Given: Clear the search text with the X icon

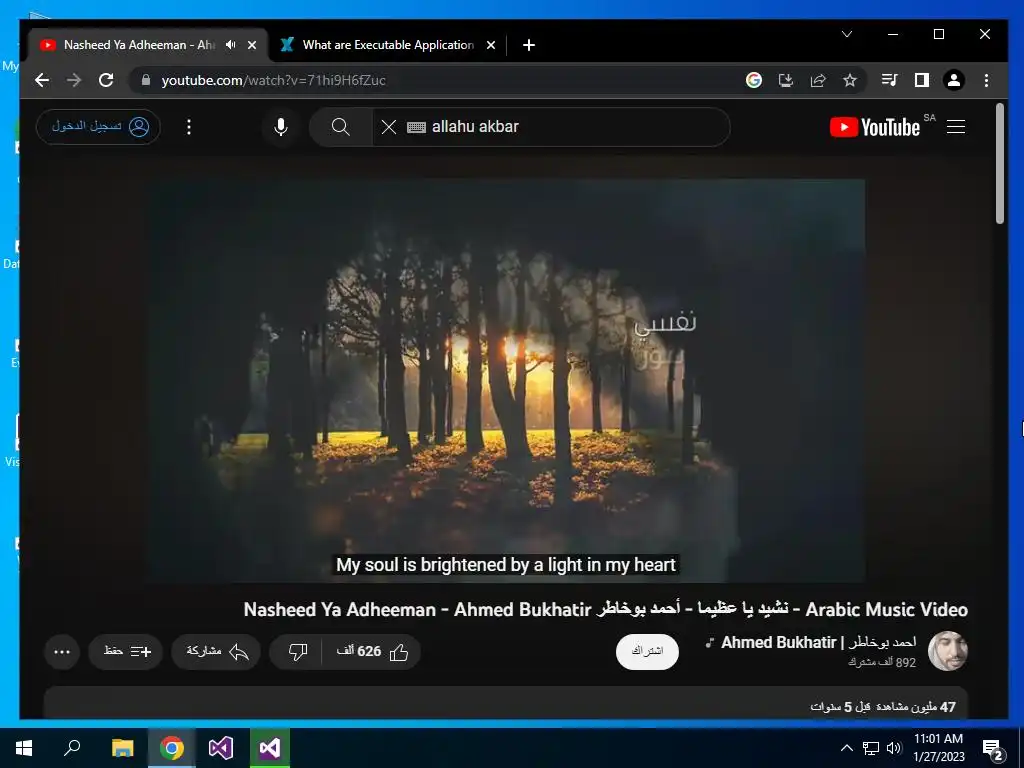Looking at the screenshot, I should coord(389,127).
